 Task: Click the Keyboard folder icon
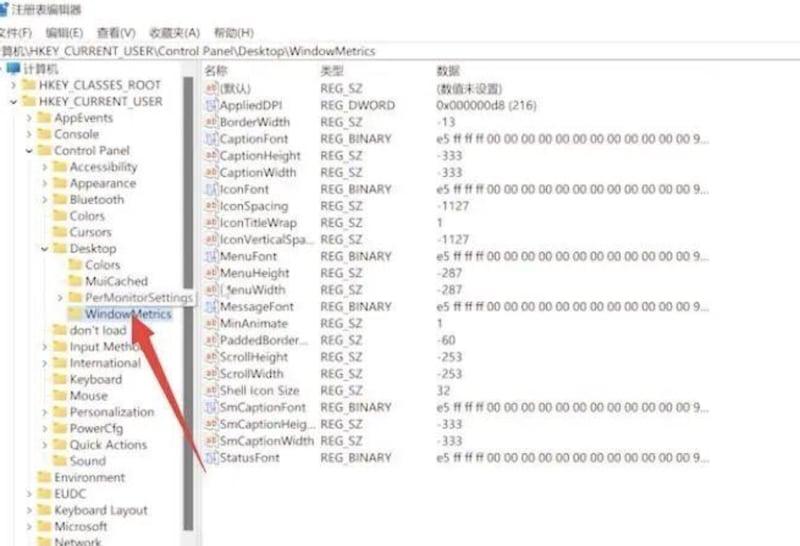60,379
